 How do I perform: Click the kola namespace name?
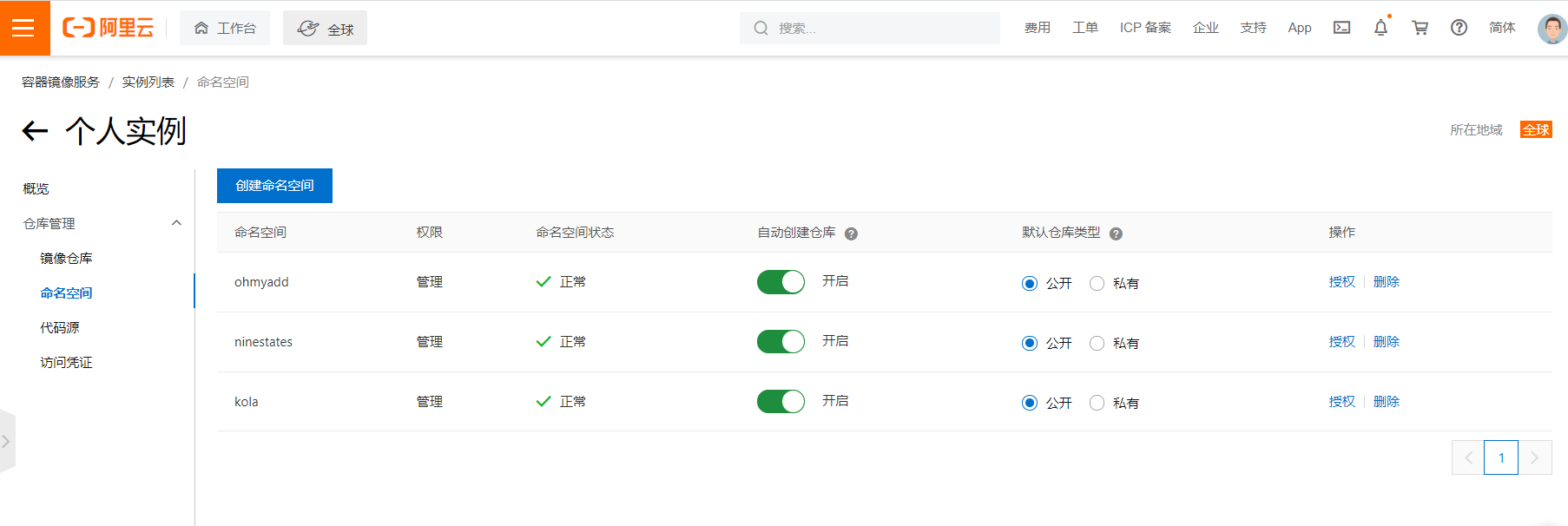pos(246,402)
